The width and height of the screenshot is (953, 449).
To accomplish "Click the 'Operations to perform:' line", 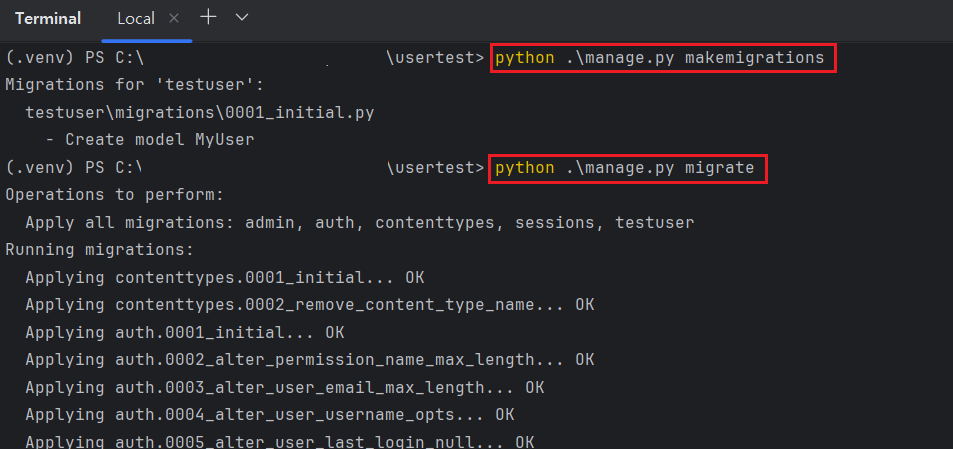I will [x=115, y=195].
